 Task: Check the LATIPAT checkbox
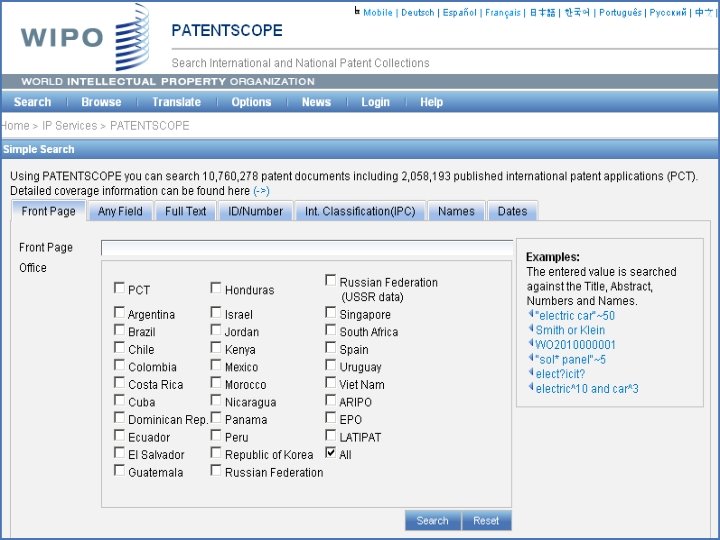click(331, 435)
